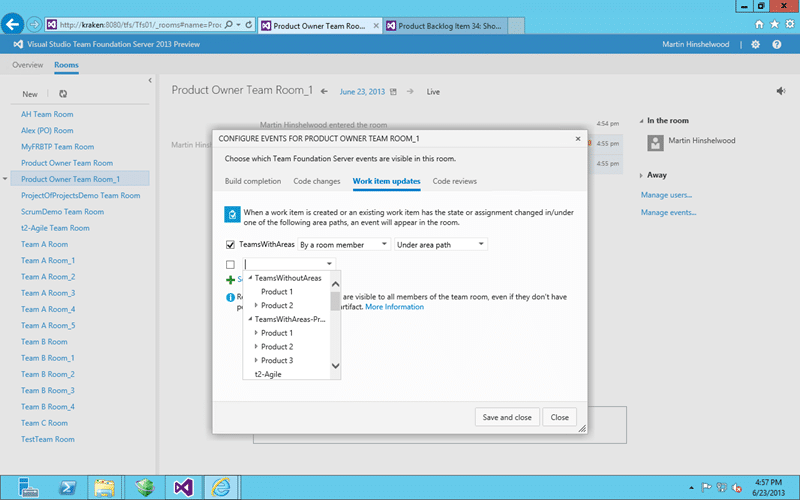The image size is (800, 500).
Task: Switch to Code changes tab
Action: tap(317, 181)
